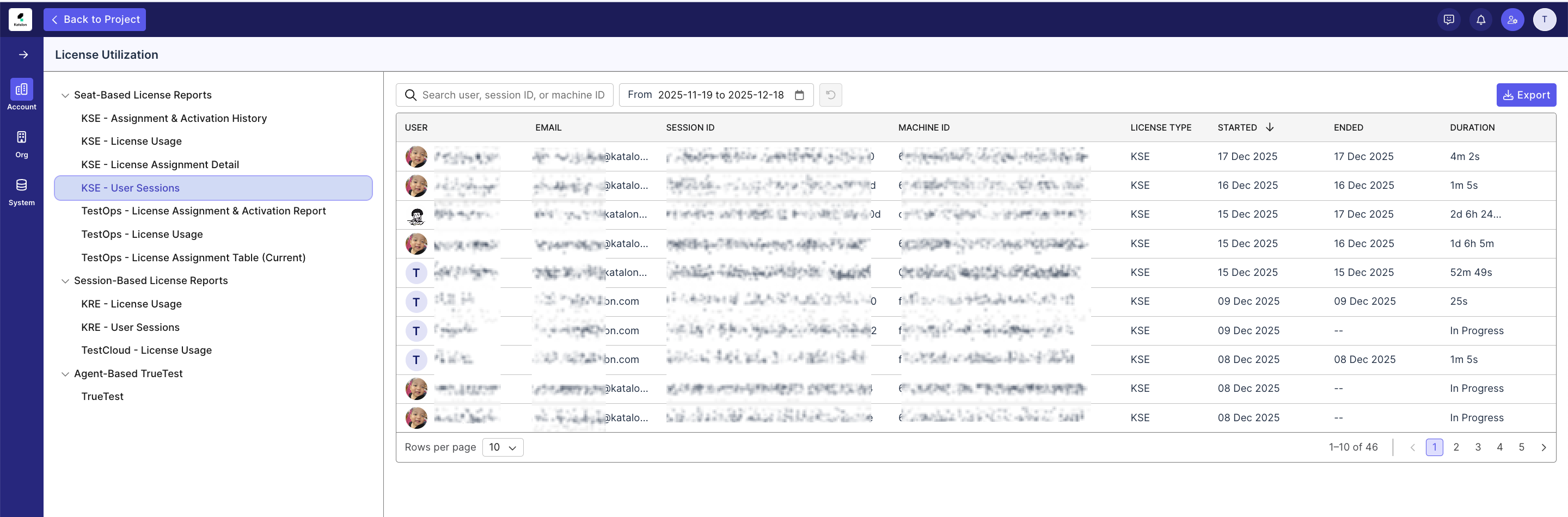This screenshot has width=1568, height=517.
Task: Click the reset filters icon beside date range
Action: (830, 95)
